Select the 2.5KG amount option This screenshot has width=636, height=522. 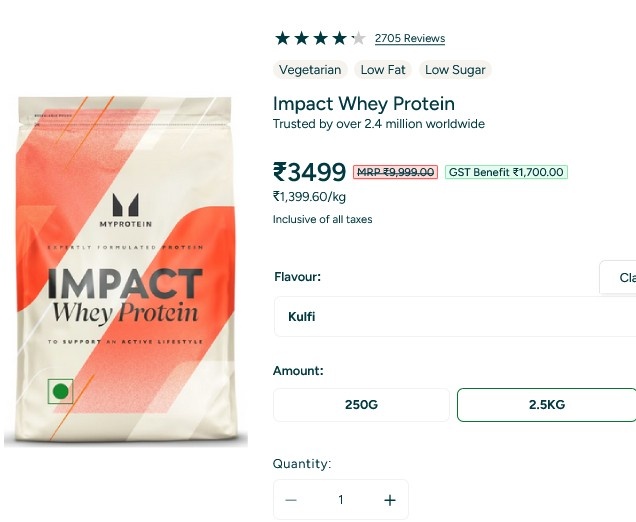(546, 405)
